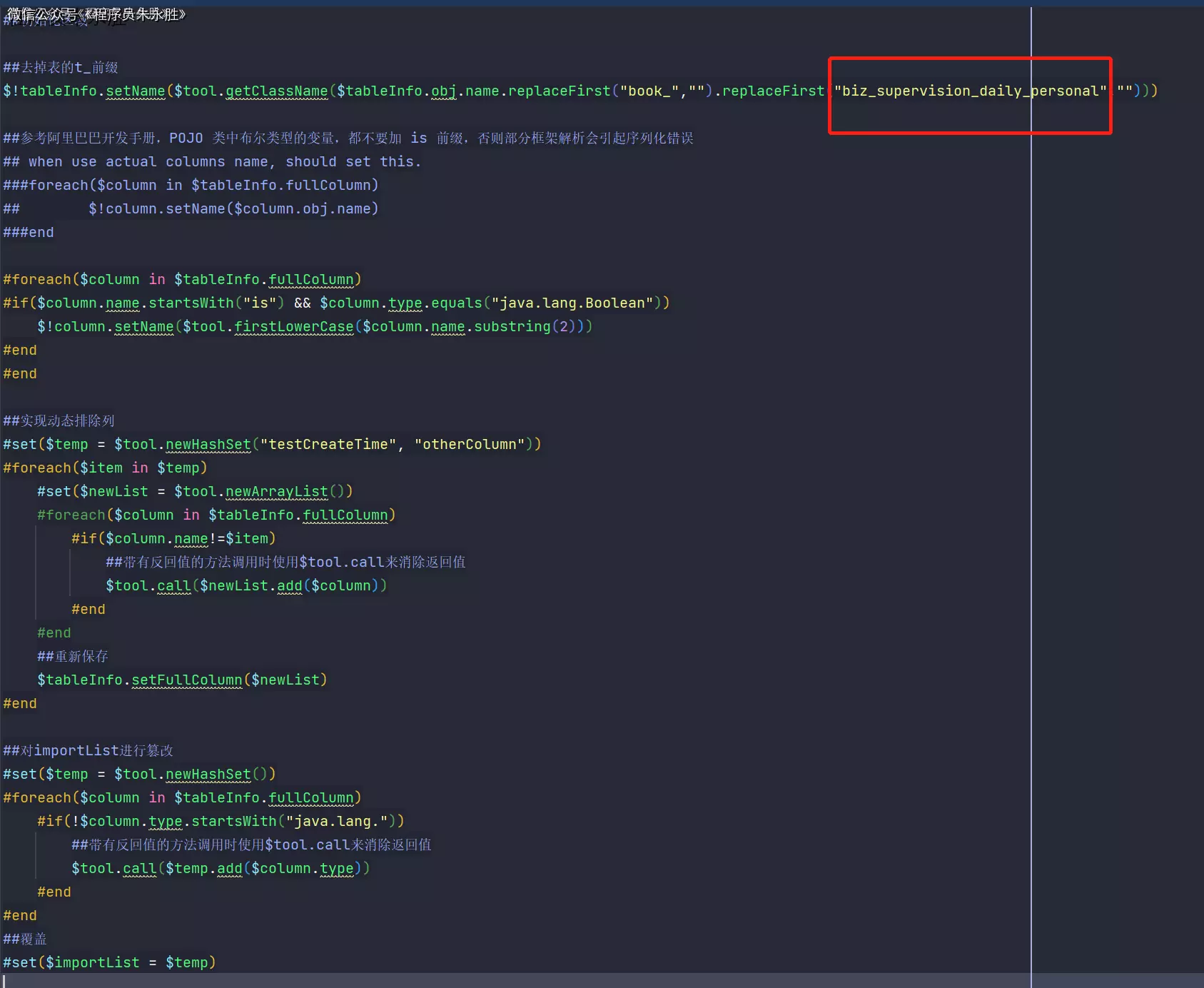Click the setFullColumn method name
This screenshot has width=1204, height=988.
[187, 680]
